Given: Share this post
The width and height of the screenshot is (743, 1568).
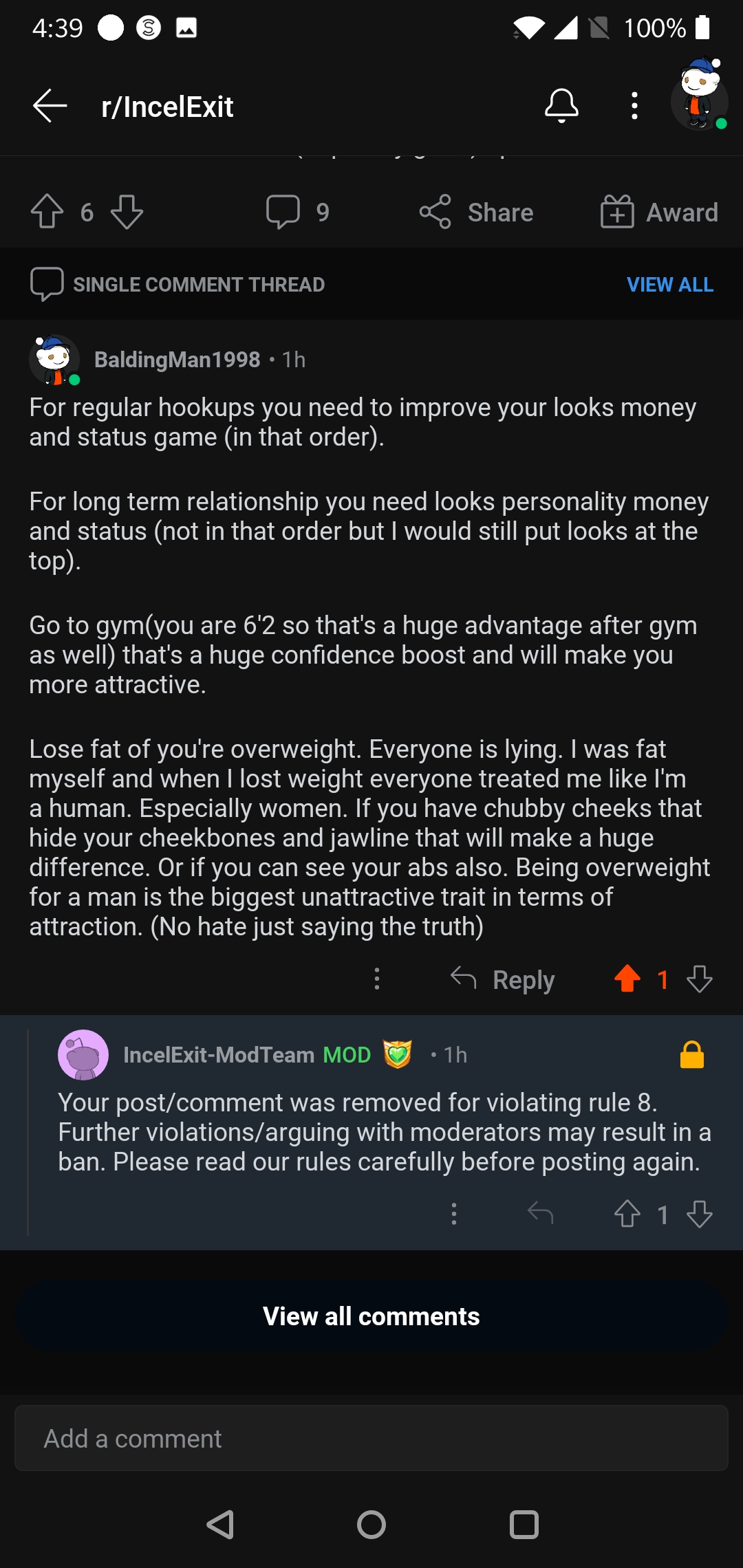Looking at the screenshot, I should click(476, 212).
